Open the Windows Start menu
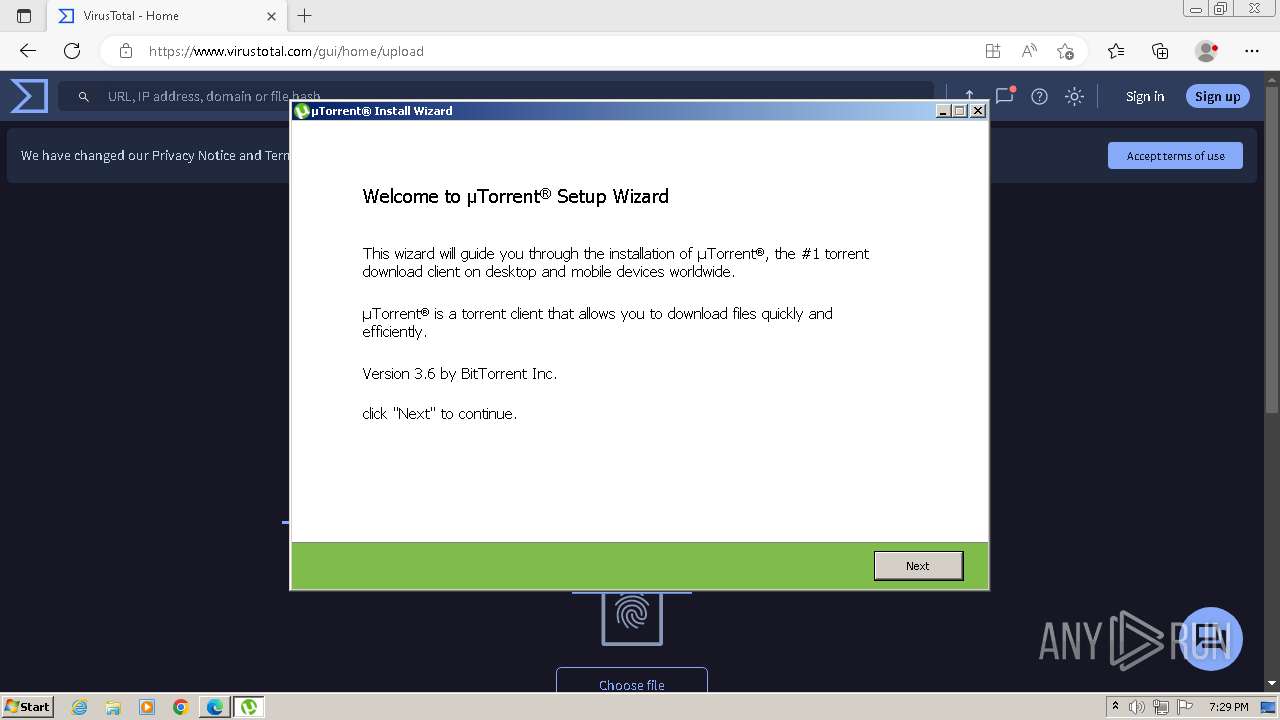The width and height of the screenshot is (1280, 720). (x=27, y=706)
